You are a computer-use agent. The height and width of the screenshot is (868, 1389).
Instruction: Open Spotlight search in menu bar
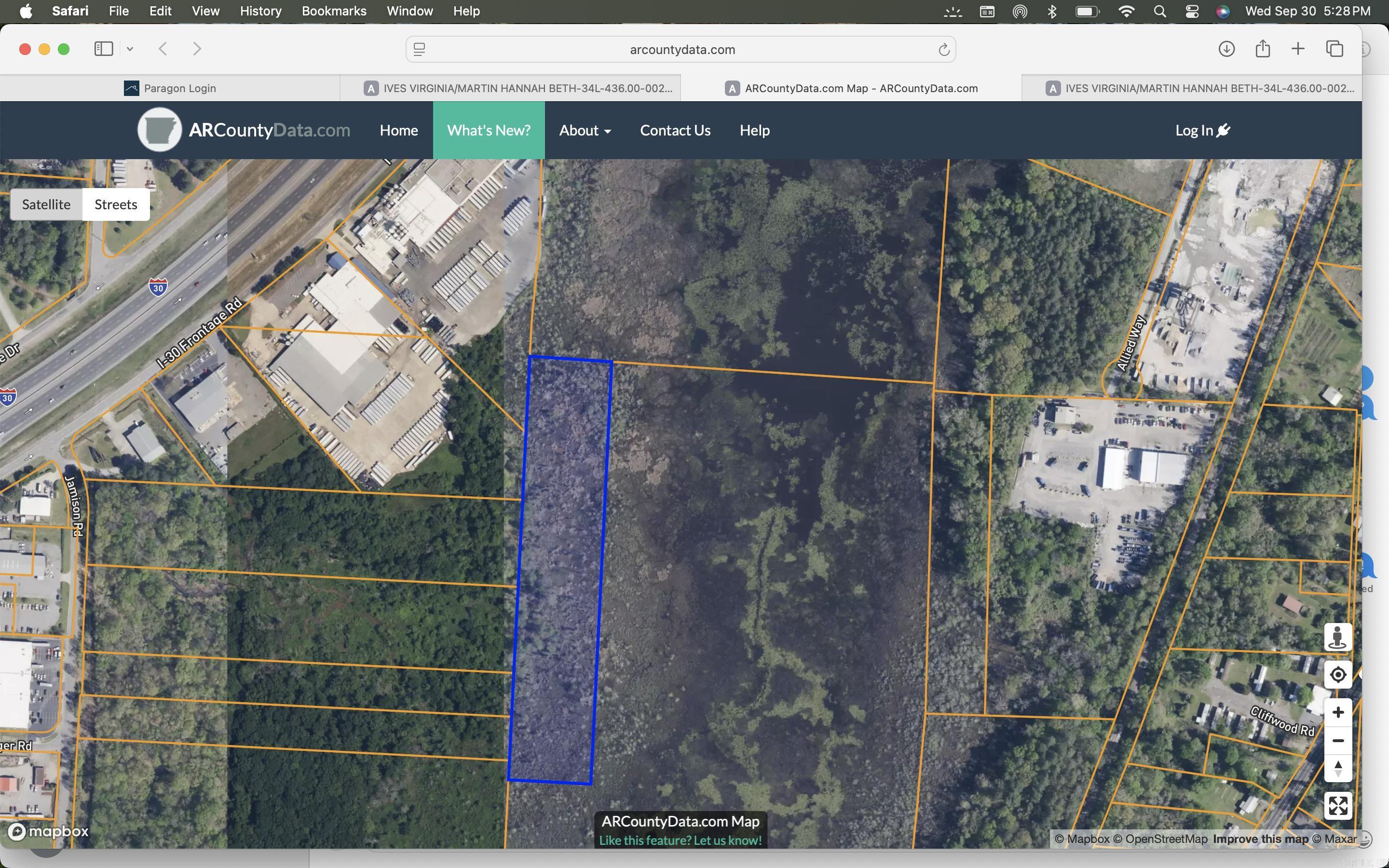pyautogui.click(x=1159, y=11)
